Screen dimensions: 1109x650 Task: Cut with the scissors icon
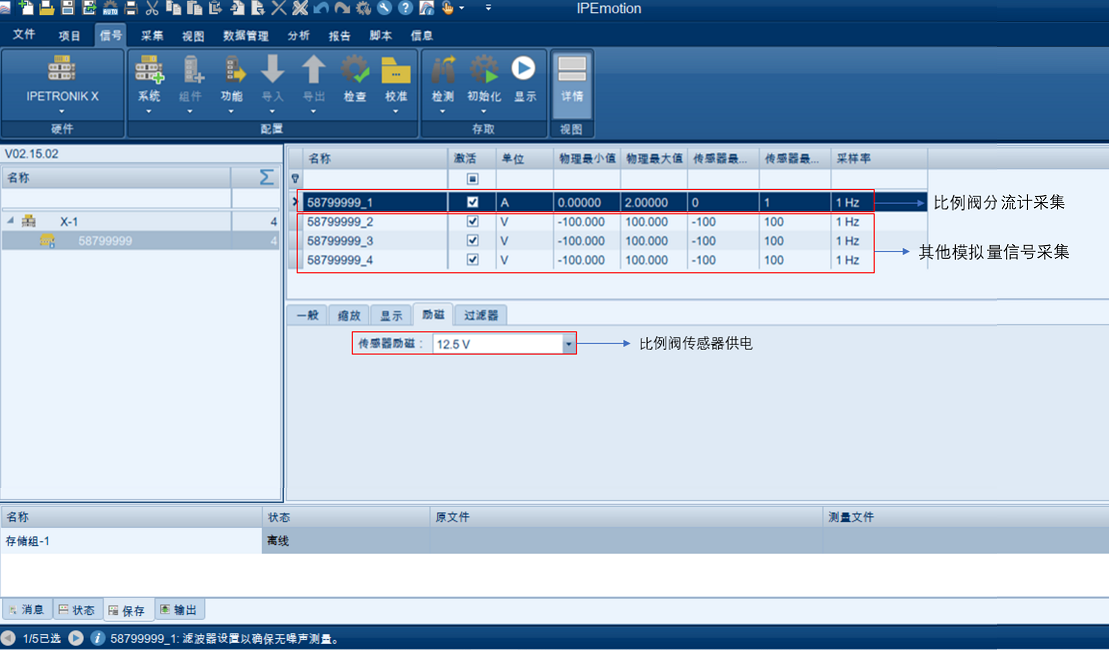click(152, 8)
